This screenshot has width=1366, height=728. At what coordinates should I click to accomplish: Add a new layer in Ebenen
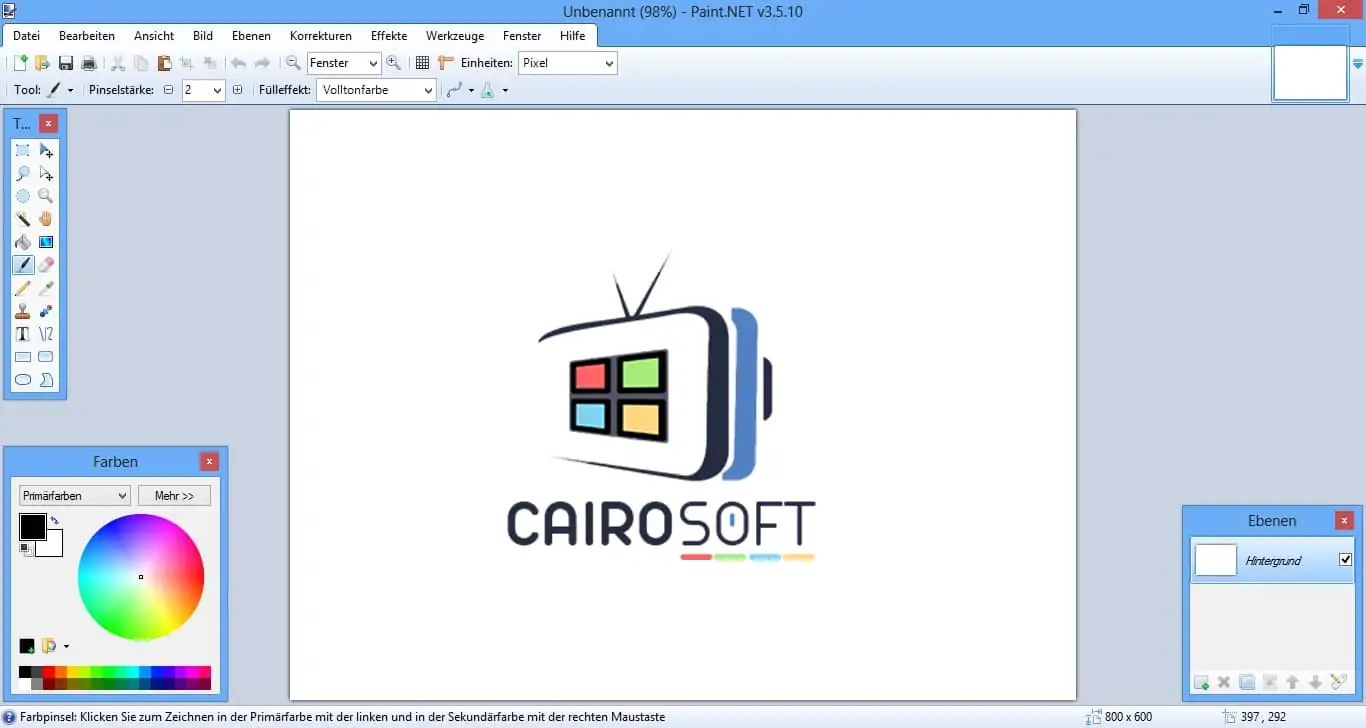[1201, 682]
